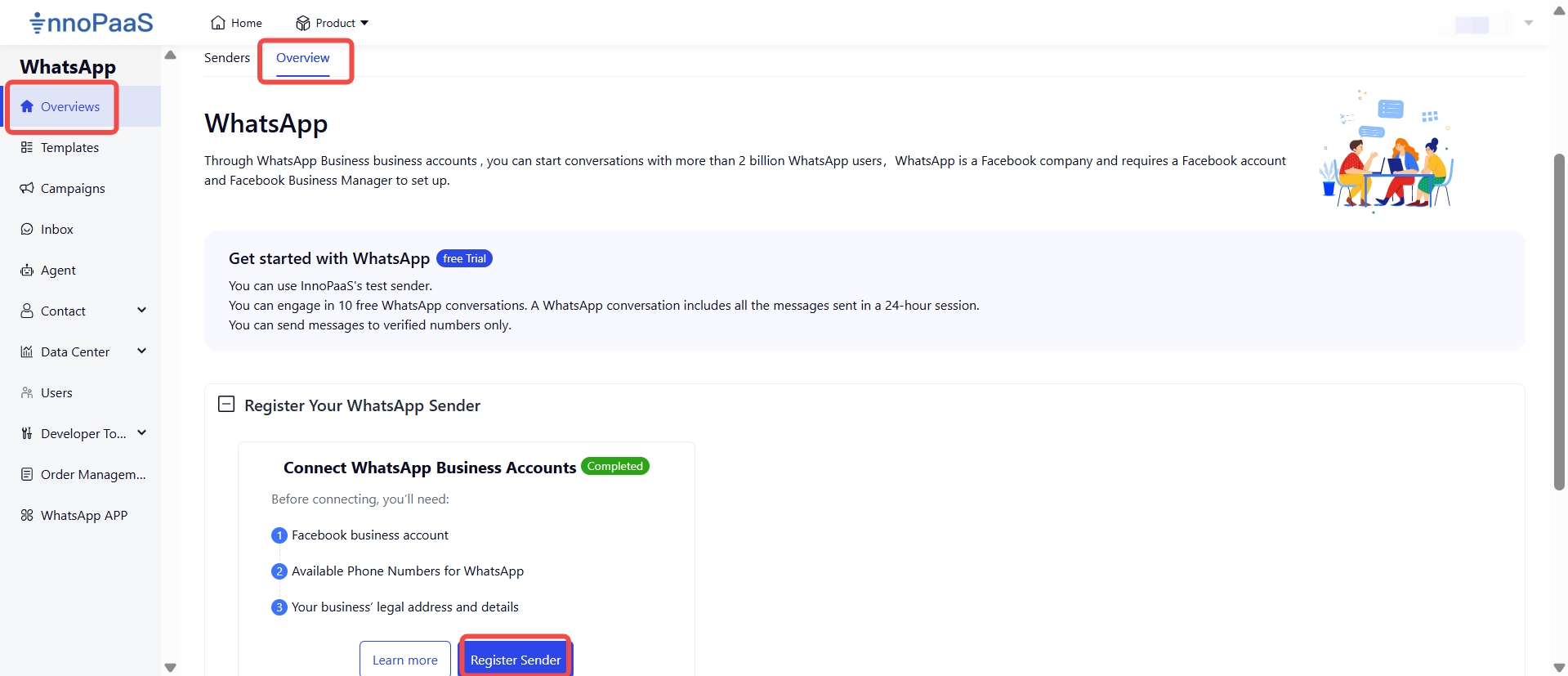This screenshot has height=676, width=1568.
Task: Open the Inbox sidebar item
Action: 80,229
